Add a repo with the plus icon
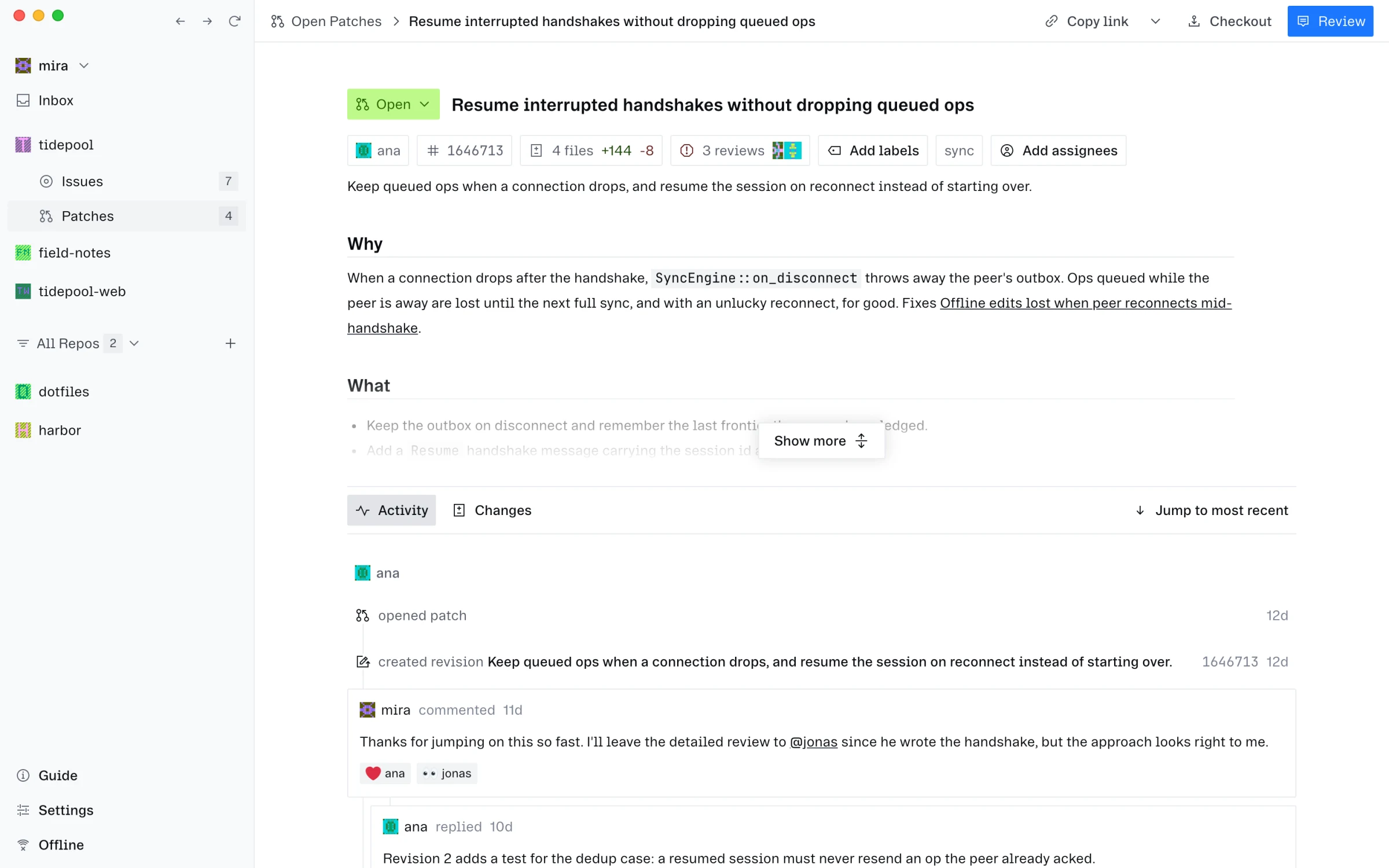The height and width of the screenshot is (868, 1389). (230, 343)
